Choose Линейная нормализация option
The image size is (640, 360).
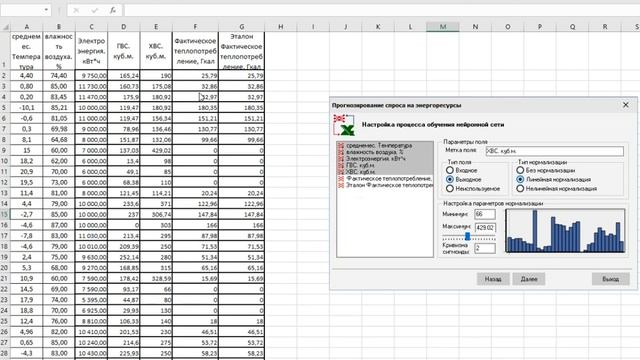[x=520, y=179]
